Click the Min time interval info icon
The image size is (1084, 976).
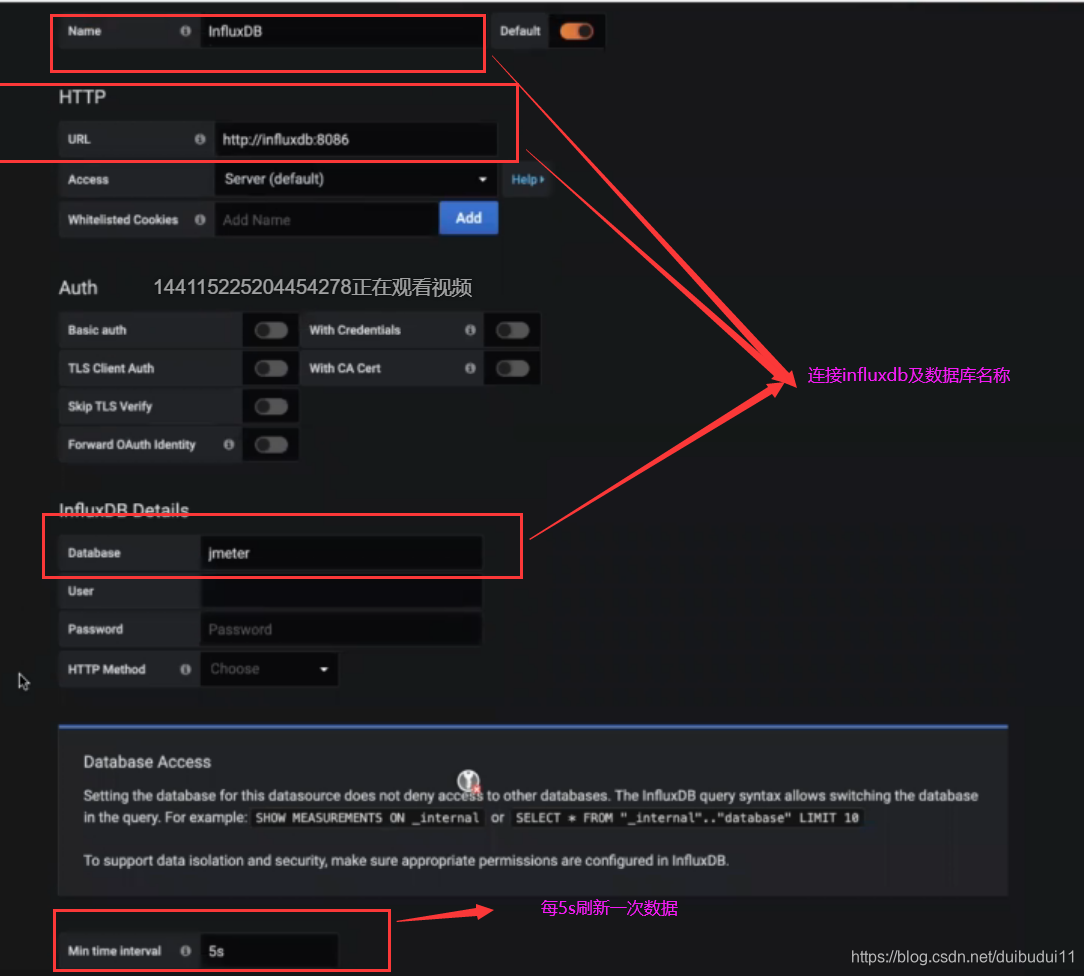[185, 951]
